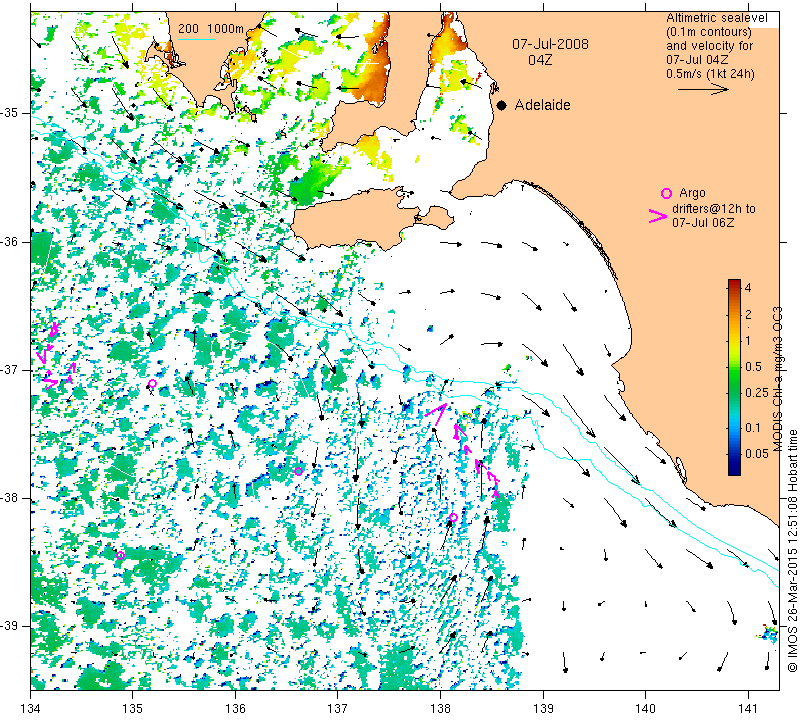This screenshot has width=800, height=720.
Task: Click longitude axis label '135'
Action: 133,709
